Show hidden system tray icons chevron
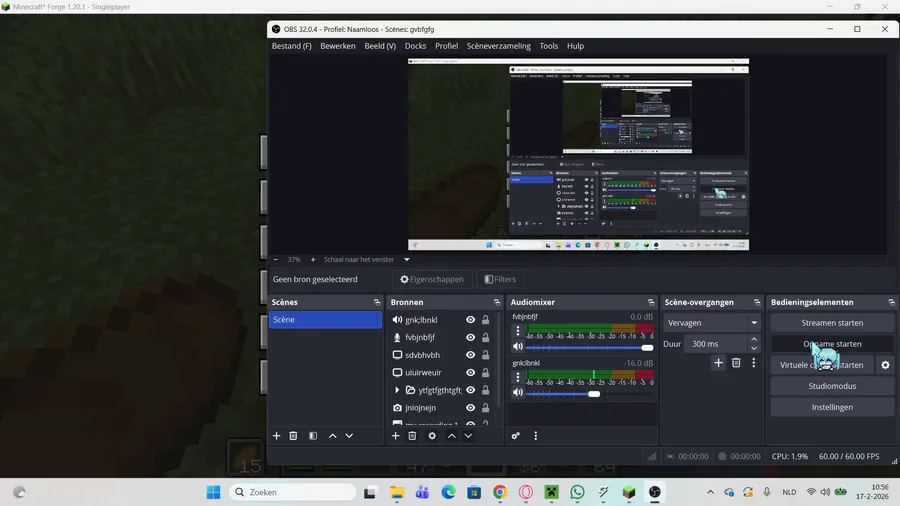 point(711,492)
